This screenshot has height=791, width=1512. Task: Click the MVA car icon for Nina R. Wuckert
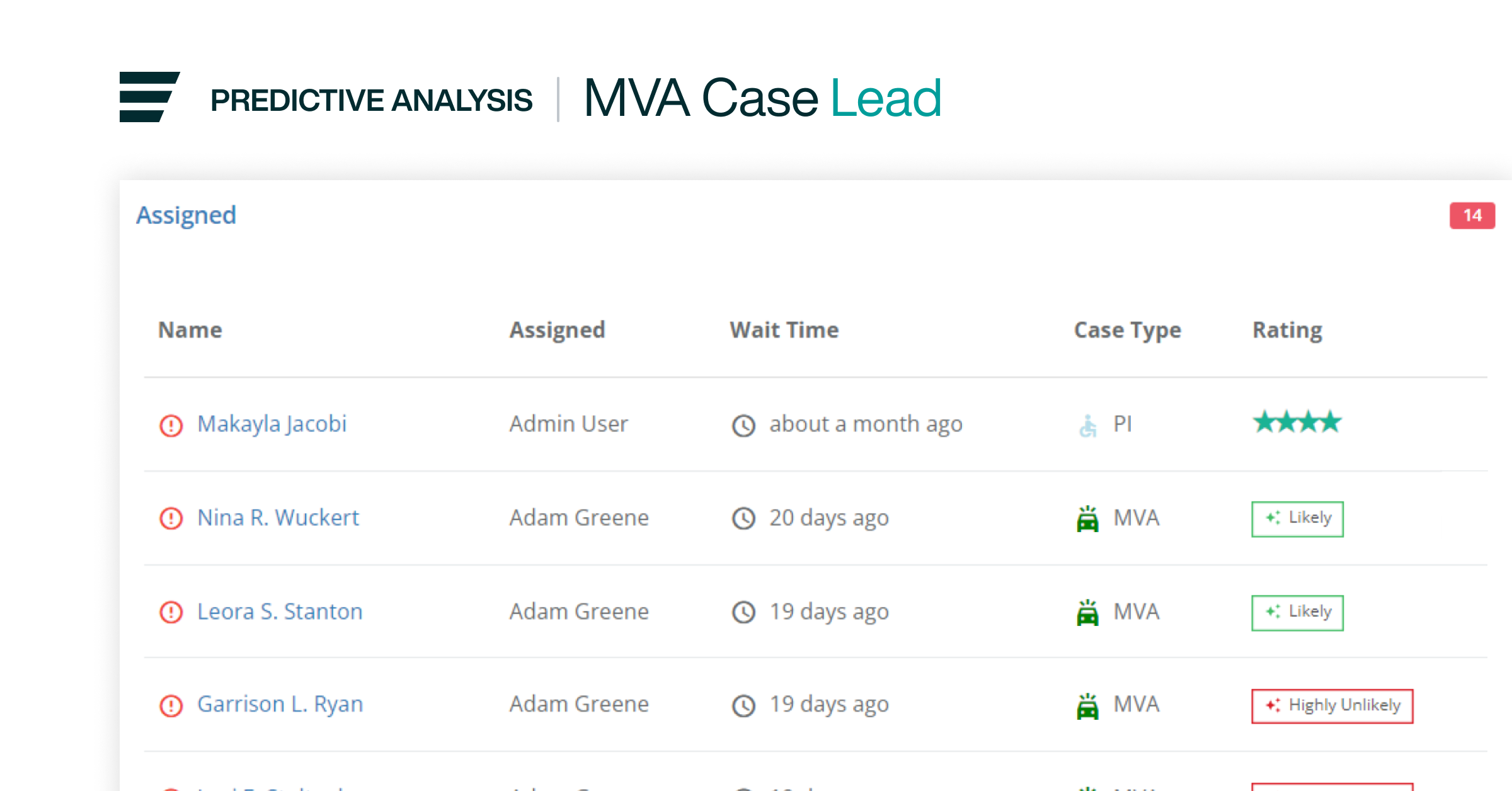[1087, 518]
